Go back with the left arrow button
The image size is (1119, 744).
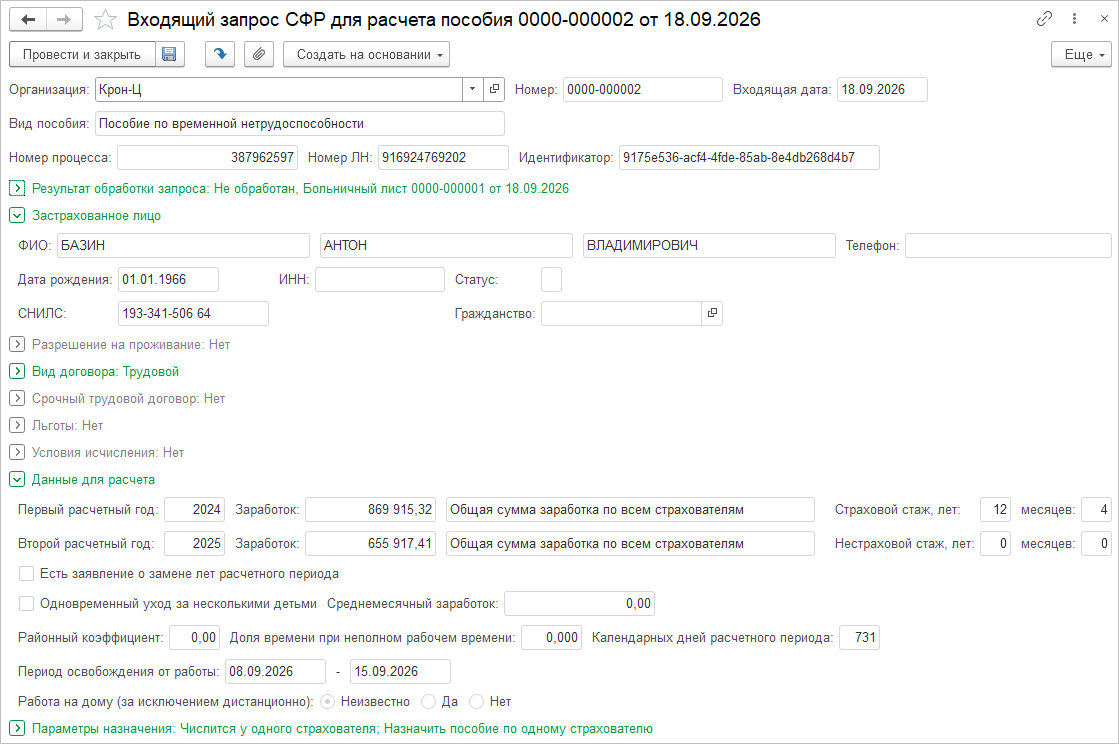[x=29, y=19]
